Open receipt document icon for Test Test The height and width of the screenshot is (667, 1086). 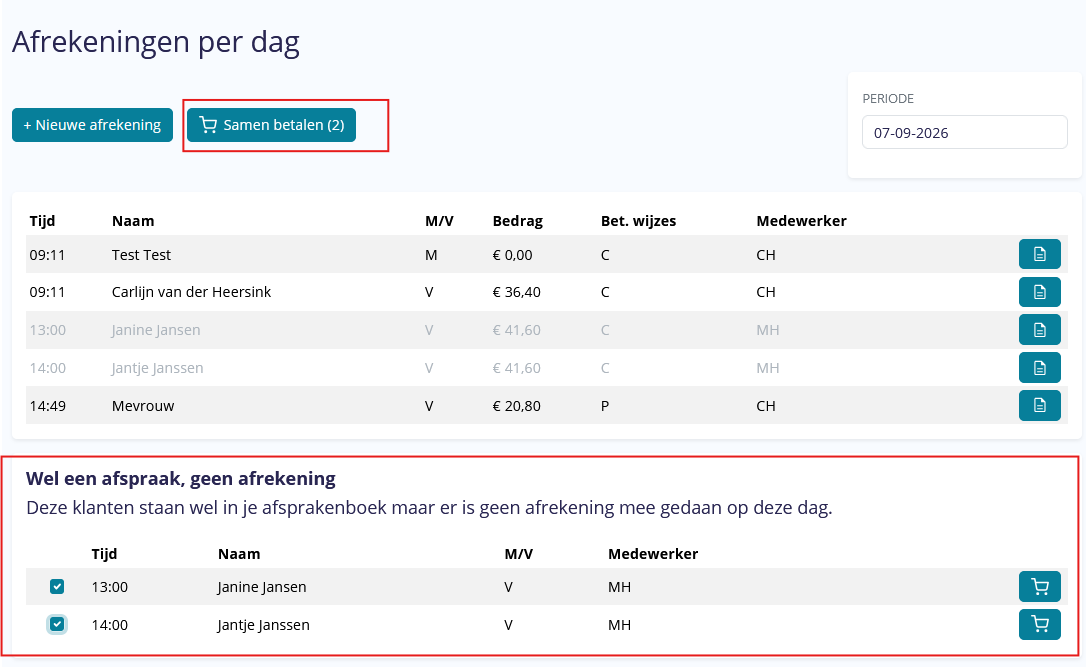1039,254
